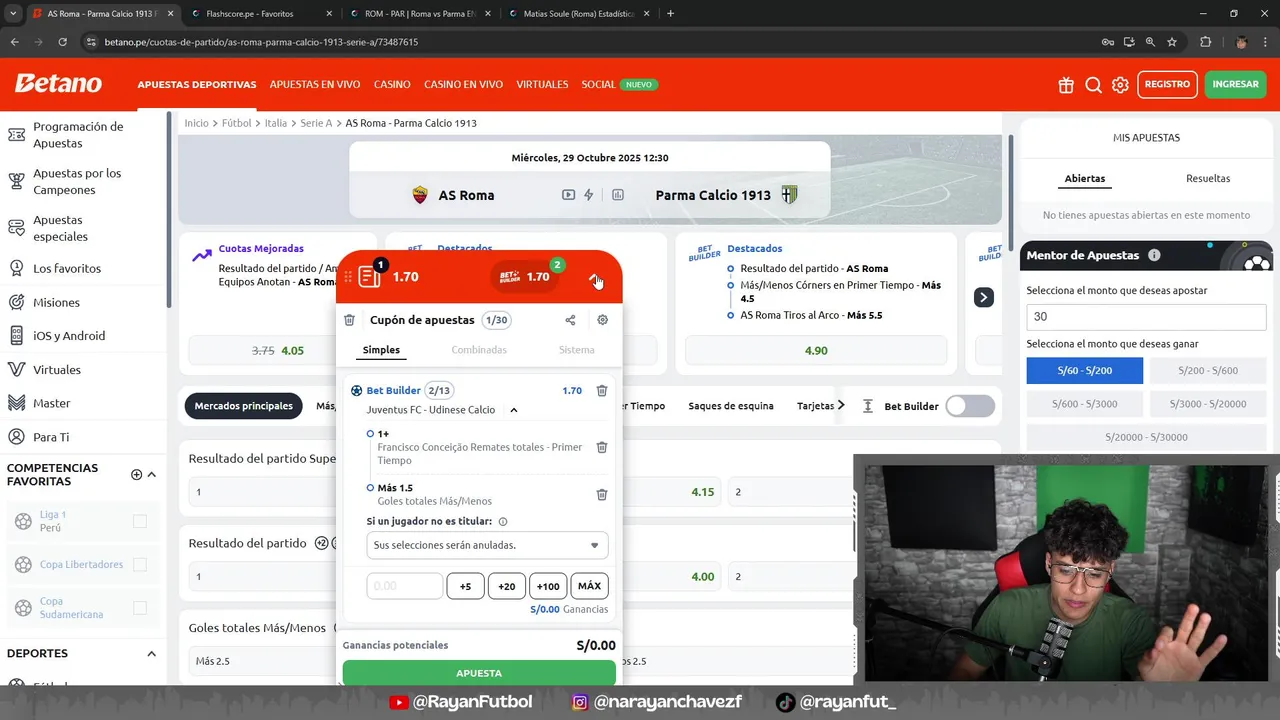Go to Serie A breadcrumb link
The height and width of the screenshot is (720, 1280).
pyautogui.click(x=316, y=123)
